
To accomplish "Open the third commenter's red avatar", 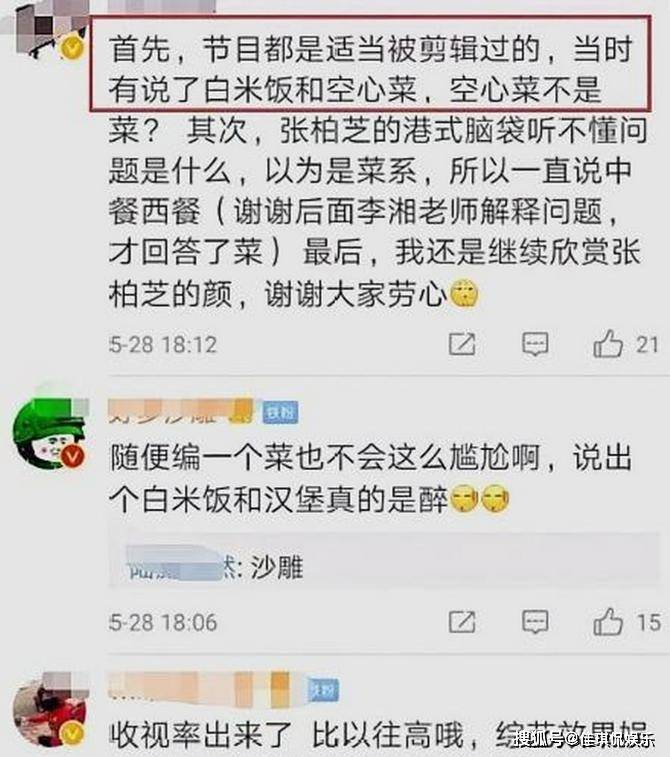I will tap(50, 710).
